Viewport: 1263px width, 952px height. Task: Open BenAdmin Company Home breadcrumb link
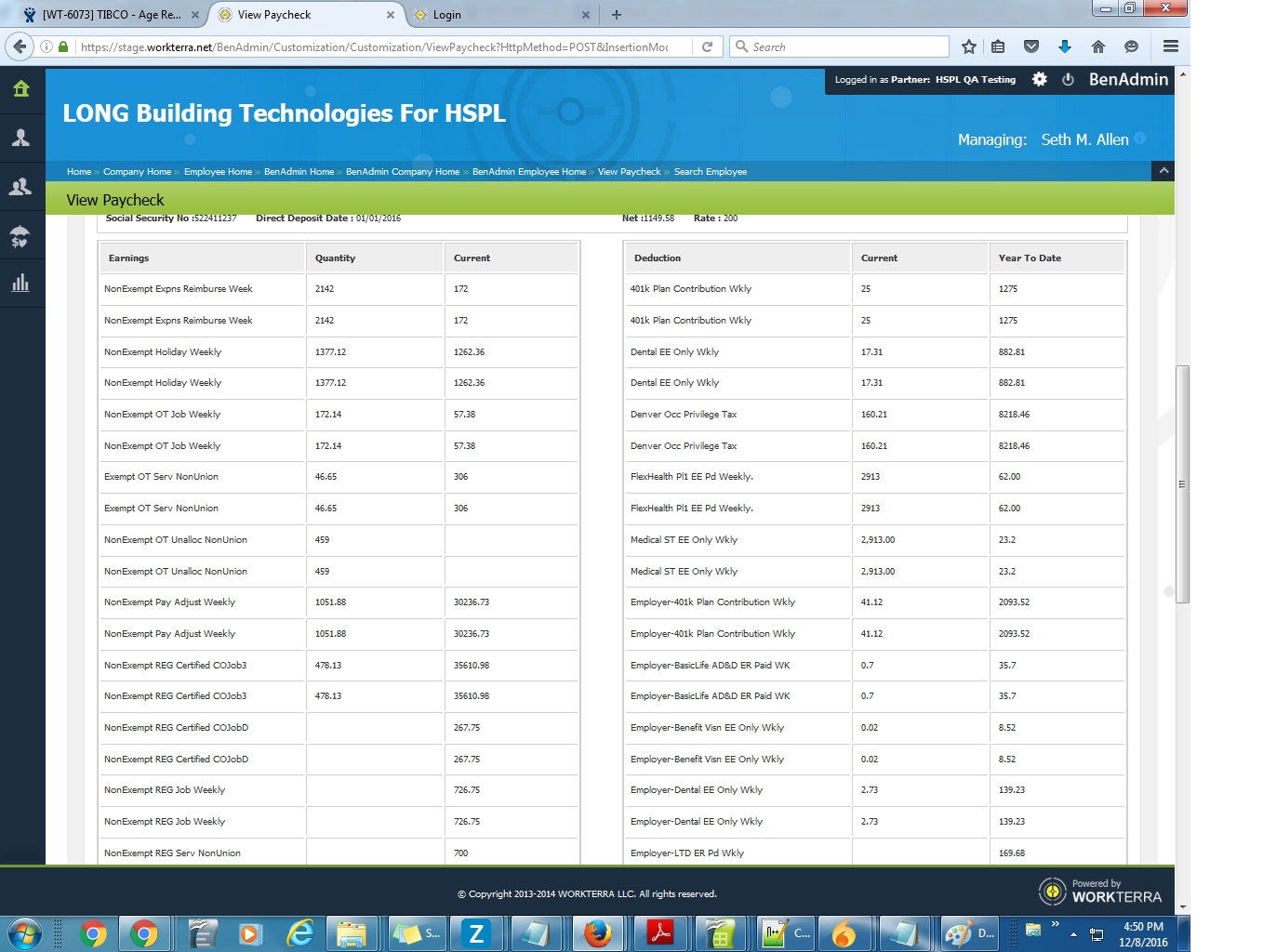pyautogui.click(x=403, y=172)
